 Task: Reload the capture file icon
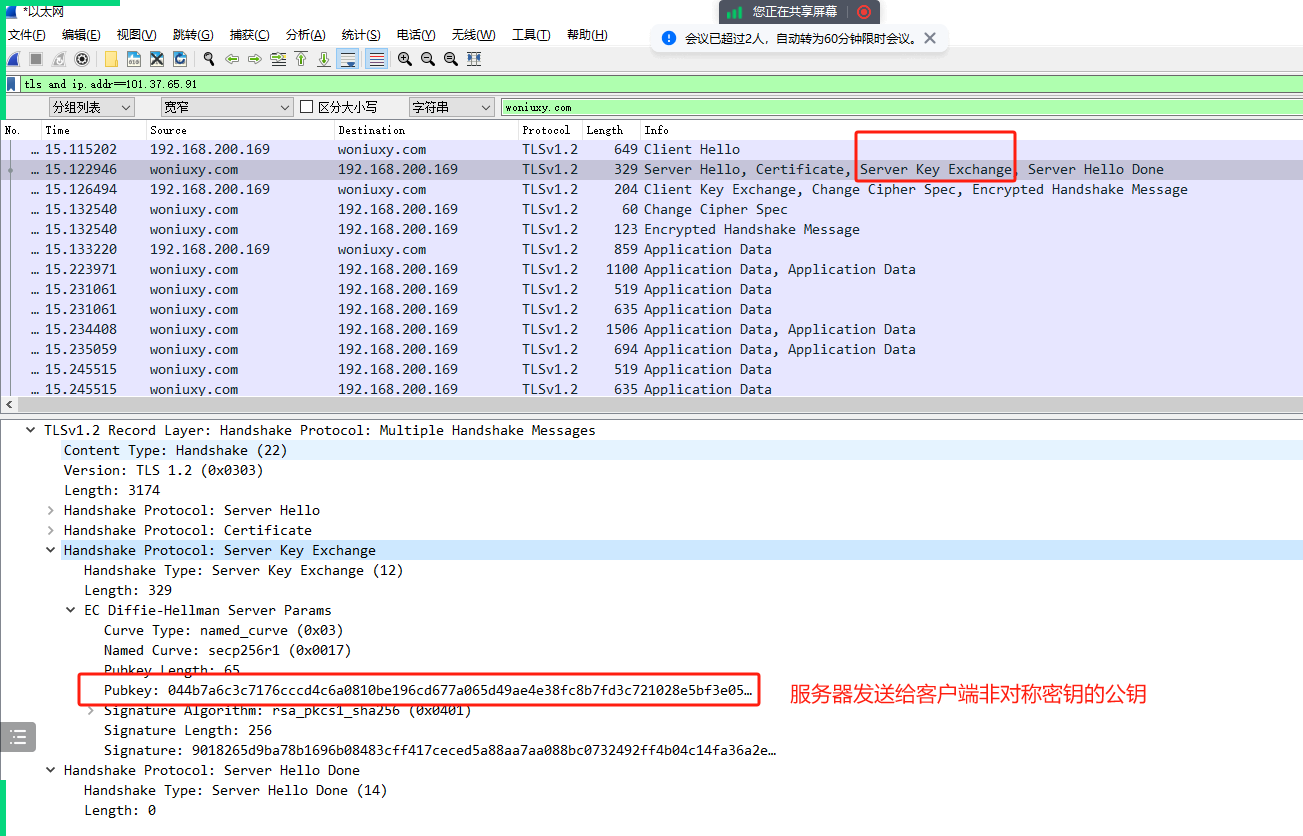[x=180, y=59]
